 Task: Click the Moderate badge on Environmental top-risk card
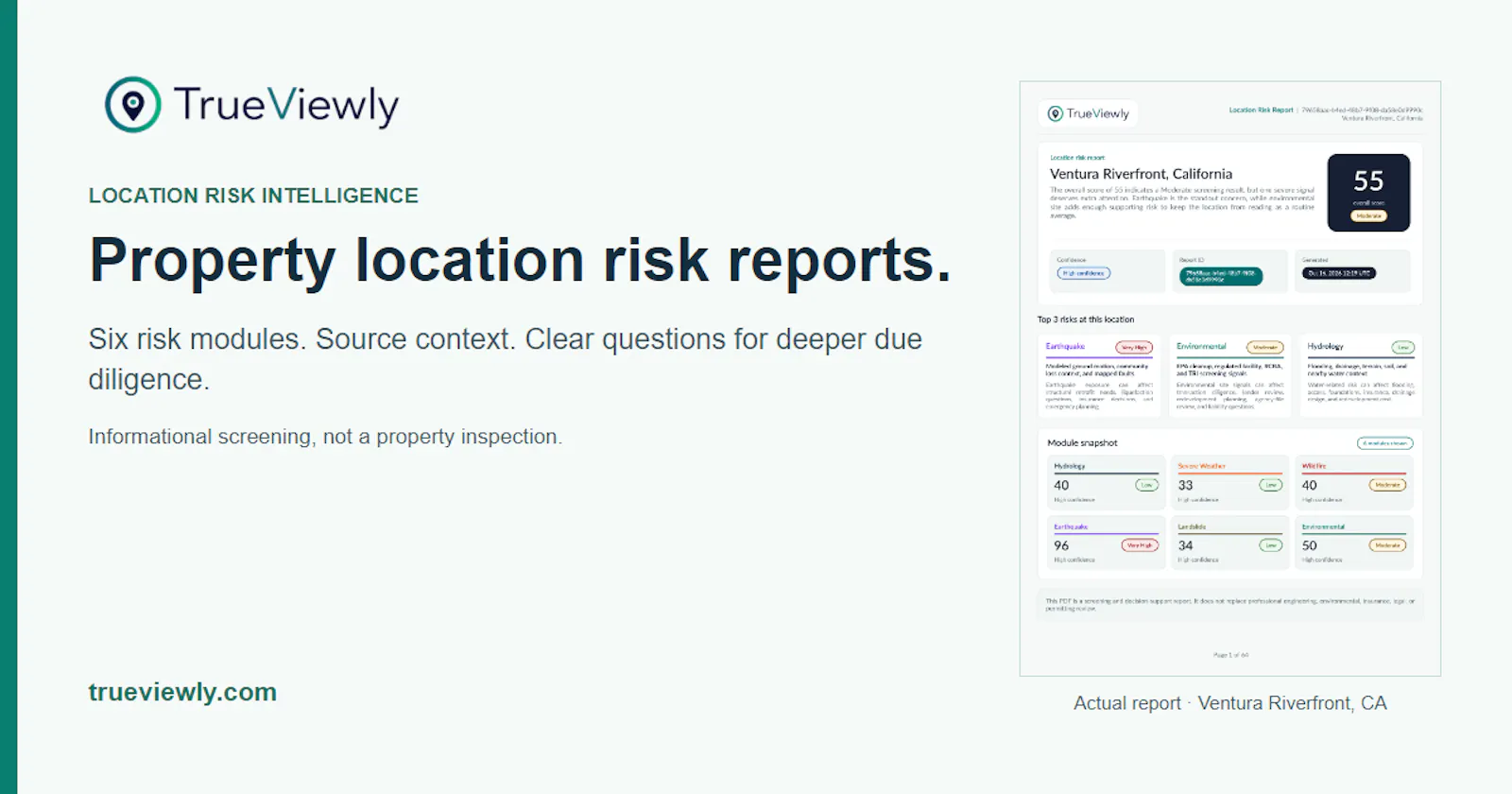click(1265, 347)
